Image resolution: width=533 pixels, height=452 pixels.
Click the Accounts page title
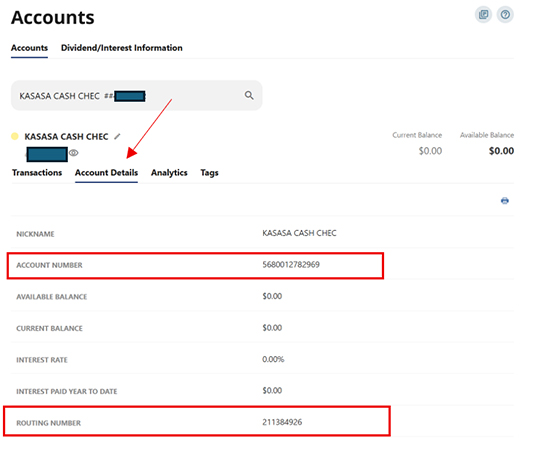pyautogui.click(x=53, y=18)
